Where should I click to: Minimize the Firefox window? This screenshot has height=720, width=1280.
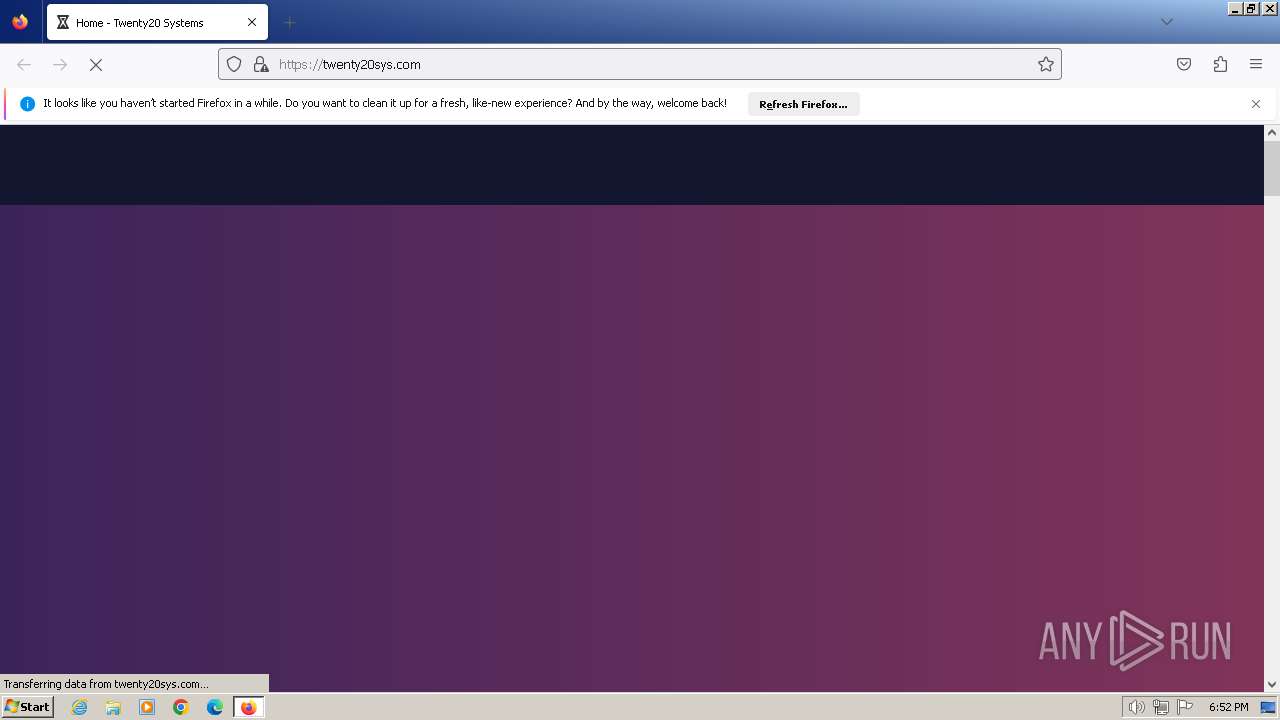pyautogui.click(x=1235, y=8)
